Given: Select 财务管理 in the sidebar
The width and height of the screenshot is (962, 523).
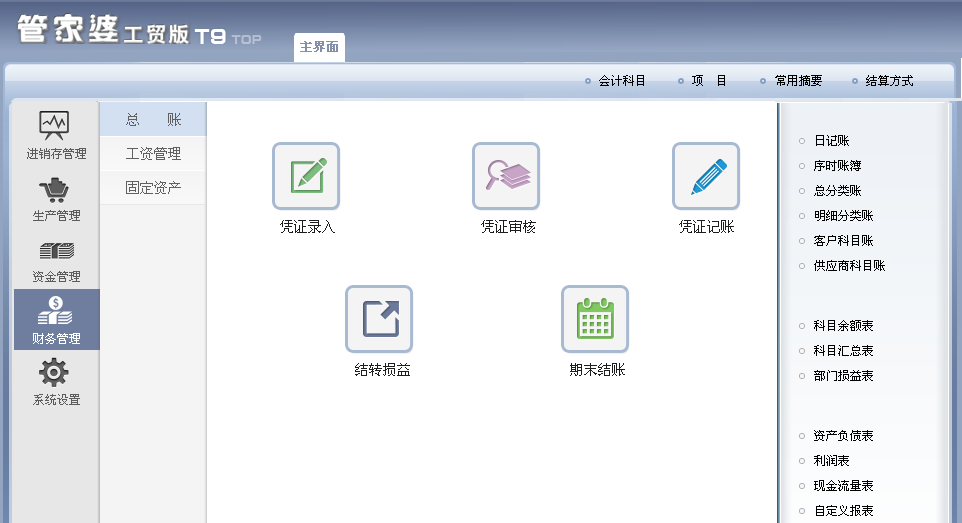Looking at the screenshot, I should (x=56, y=320).
